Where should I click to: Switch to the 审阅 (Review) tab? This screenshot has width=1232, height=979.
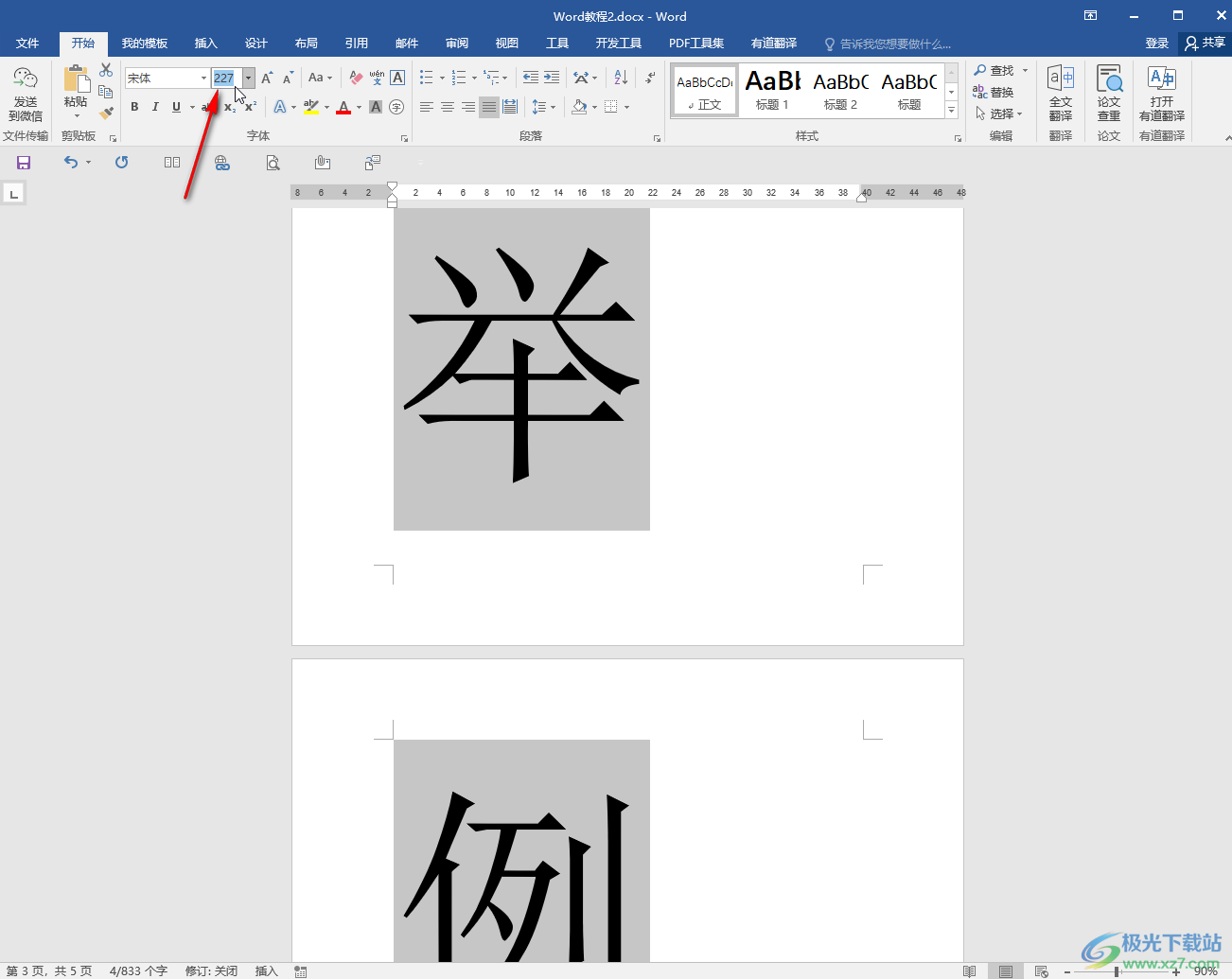[x=457, y=44]
